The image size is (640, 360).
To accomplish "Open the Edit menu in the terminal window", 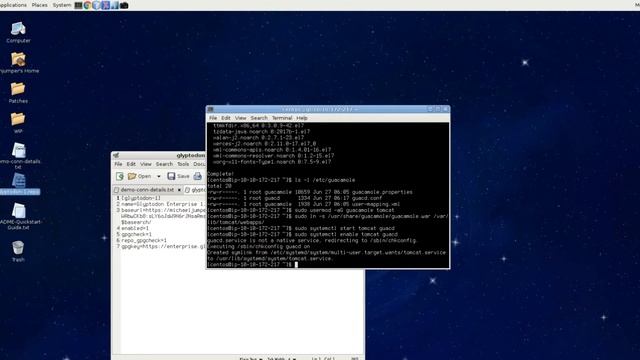I will coord(226,118).
